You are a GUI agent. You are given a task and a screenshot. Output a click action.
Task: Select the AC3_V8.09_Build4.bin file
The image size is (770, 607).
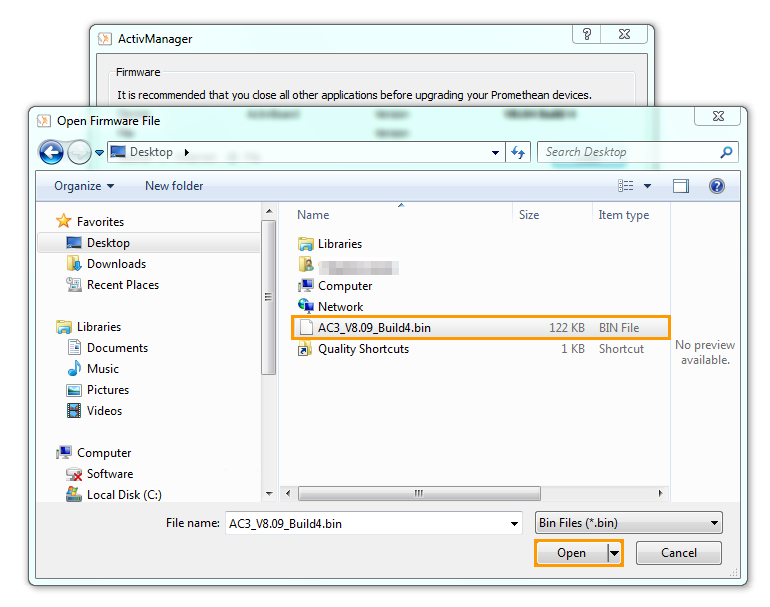[x=375, y=327]
